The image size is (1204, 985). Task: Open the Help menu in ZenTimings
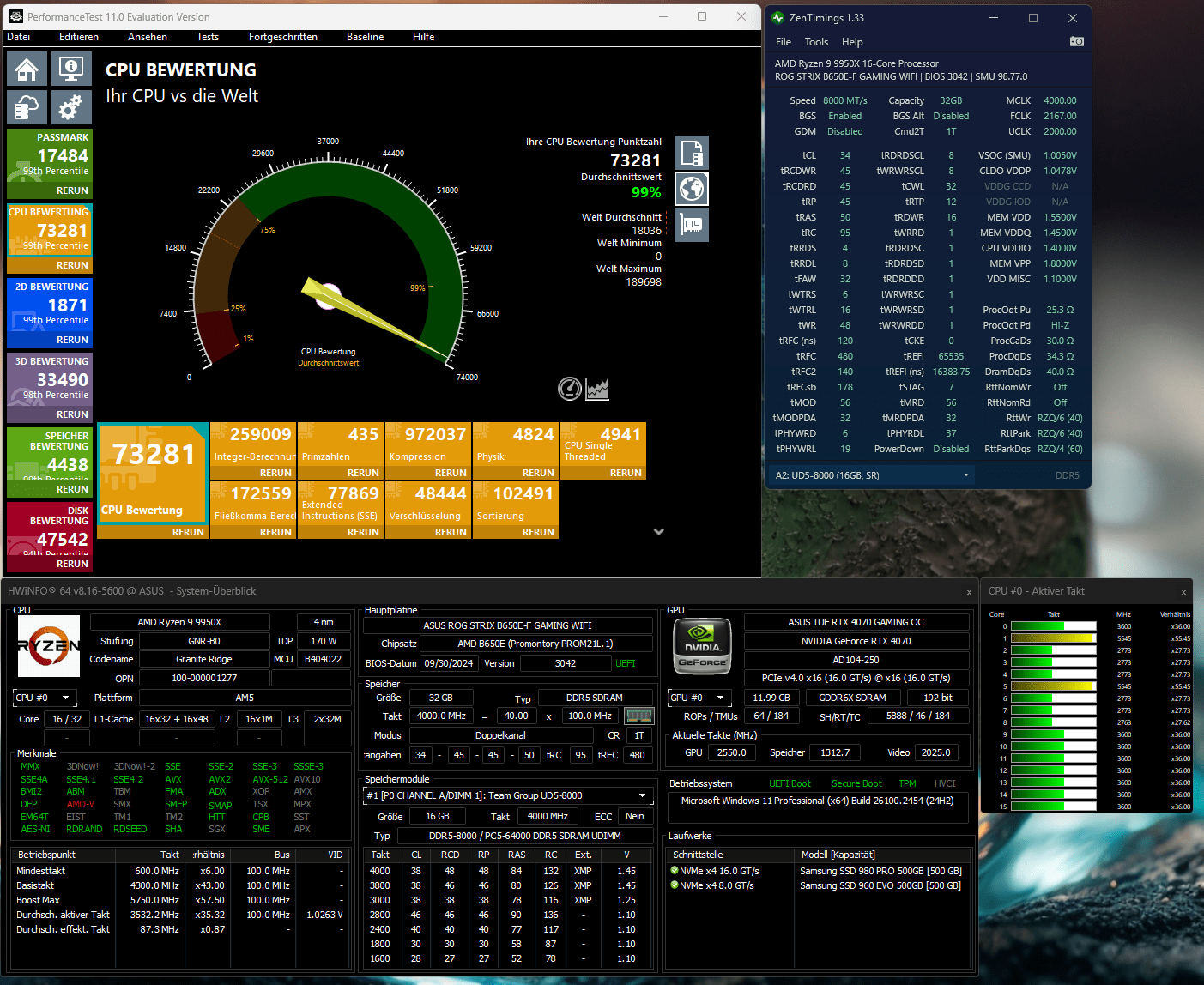point(852,42)
